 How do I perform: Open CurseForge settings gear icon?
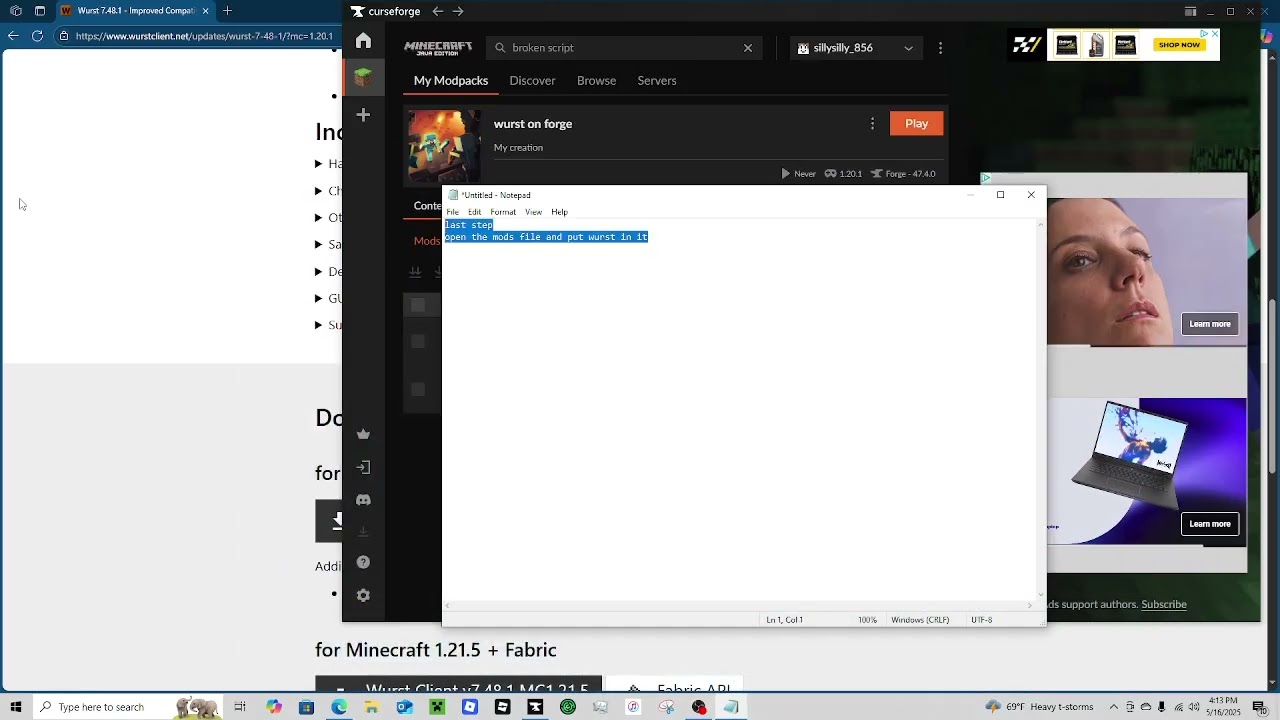click(x=363, y=595)
